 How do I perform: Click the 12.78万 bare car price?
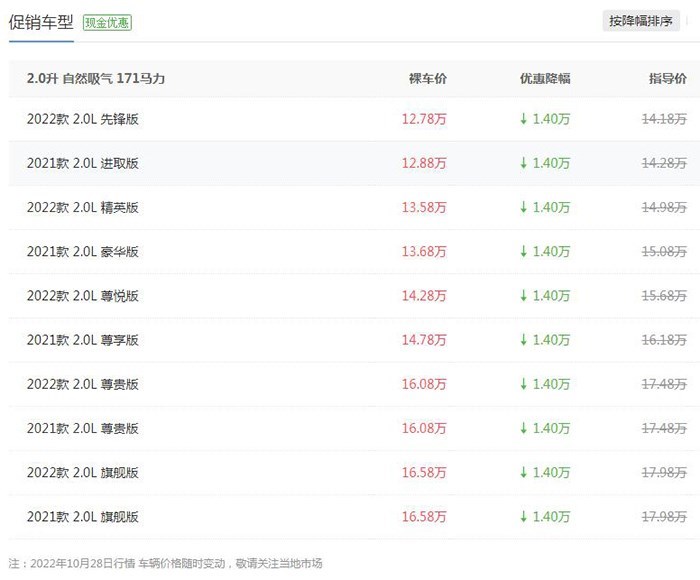click(424, 119)
